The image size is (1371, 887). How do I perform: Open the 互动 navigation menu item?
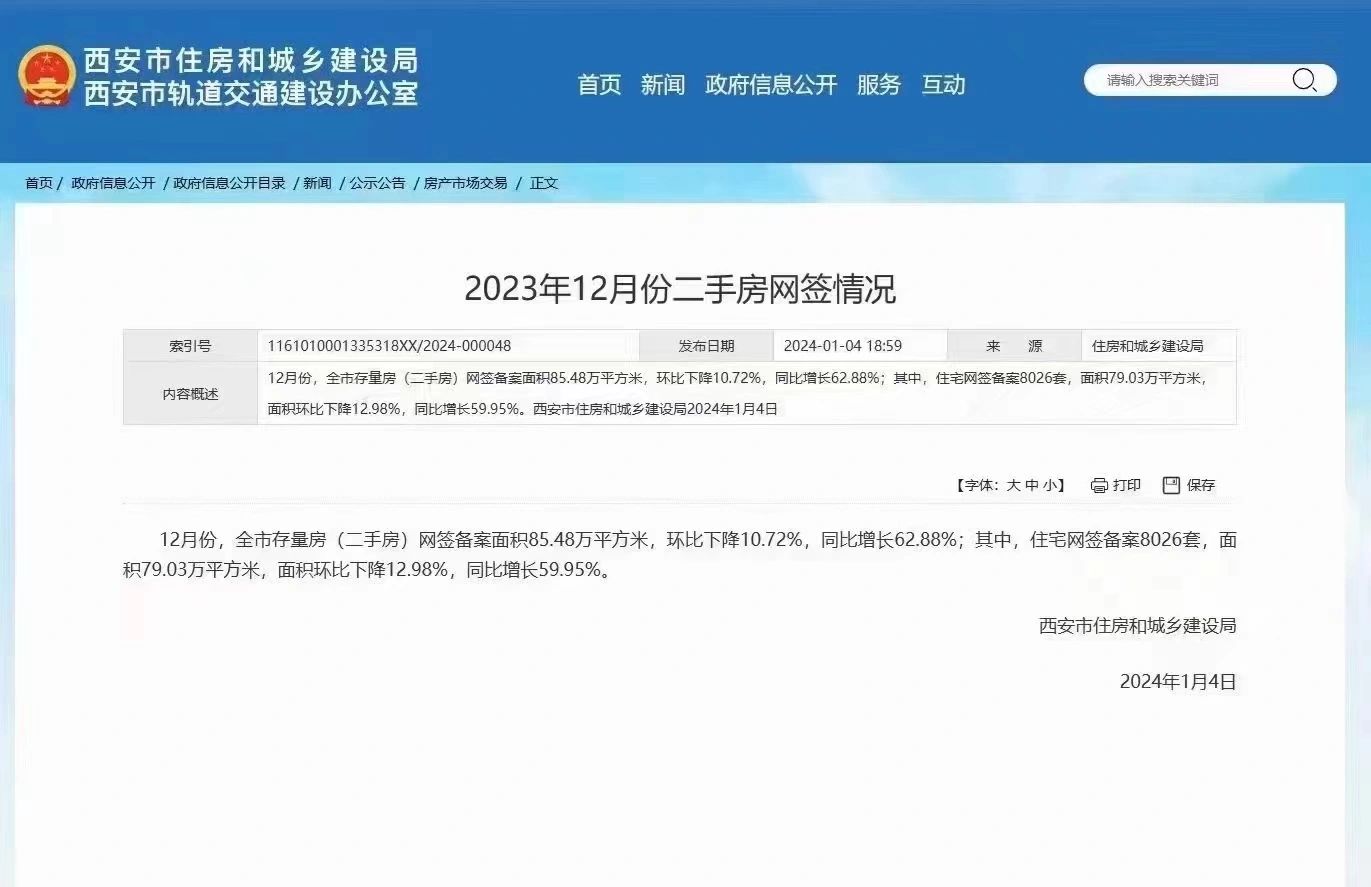point(943,85)
